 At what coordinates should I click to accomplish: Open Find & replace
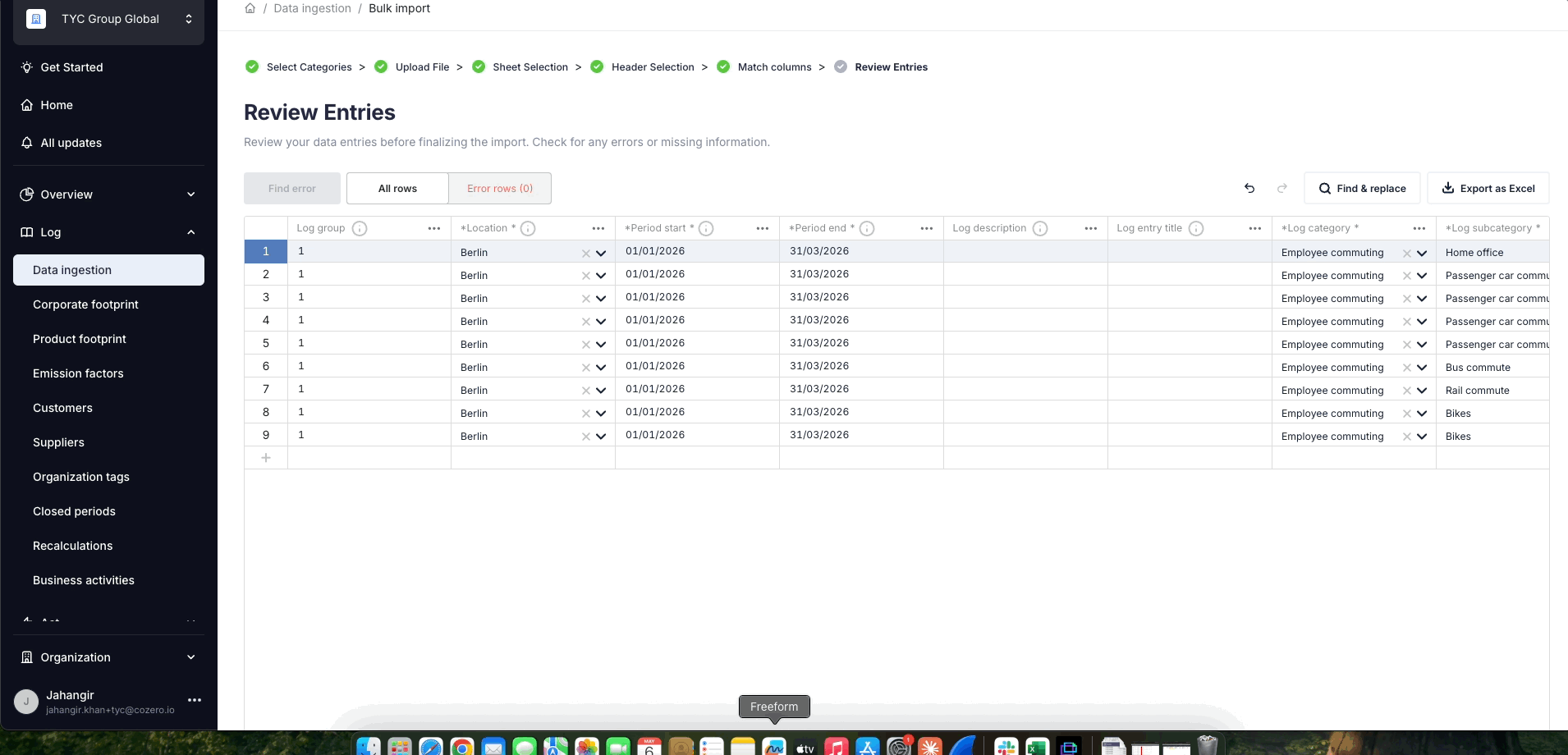click(1362, 188)
